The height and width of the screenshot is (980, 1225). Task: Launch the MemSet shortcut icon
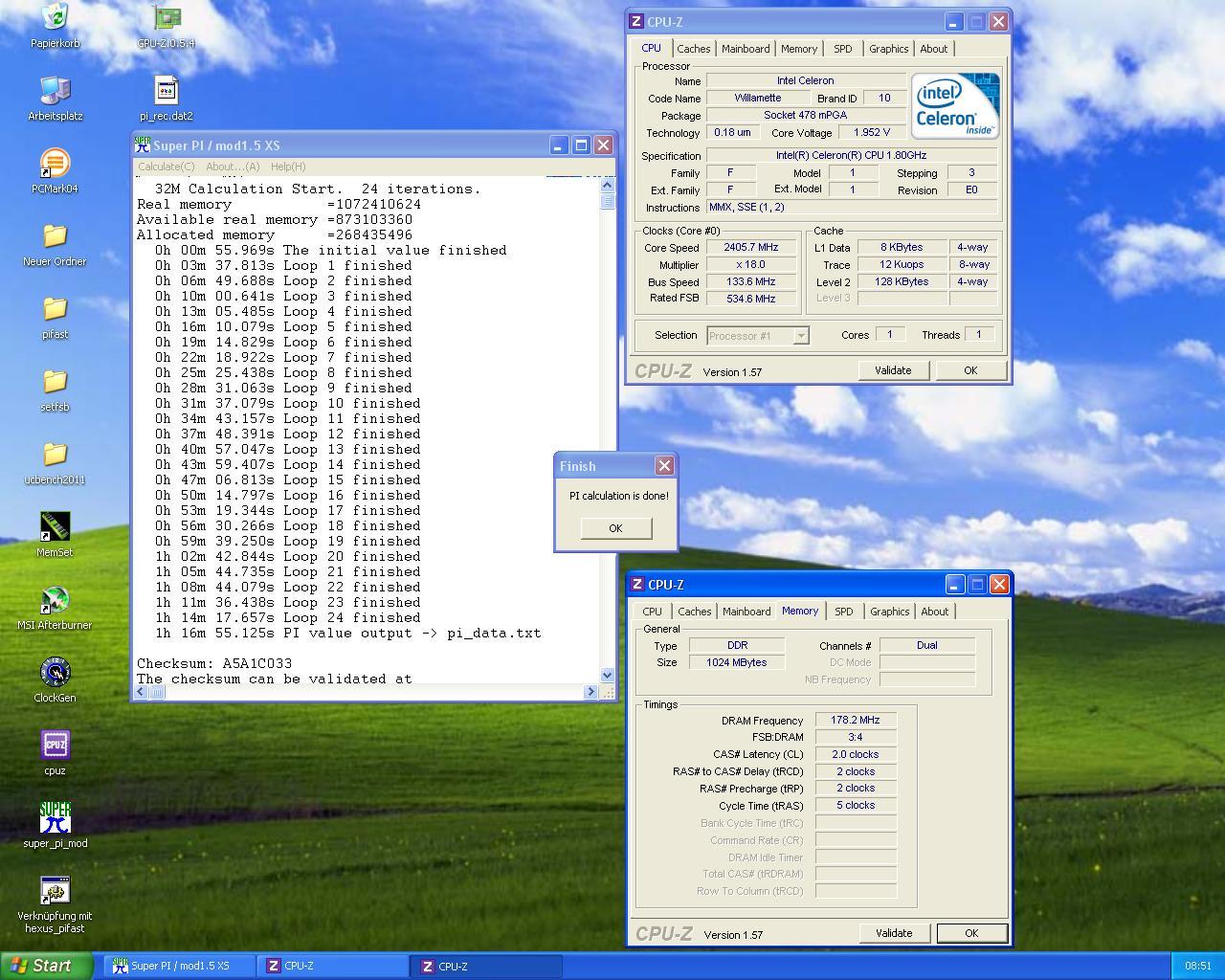point(55,526)
